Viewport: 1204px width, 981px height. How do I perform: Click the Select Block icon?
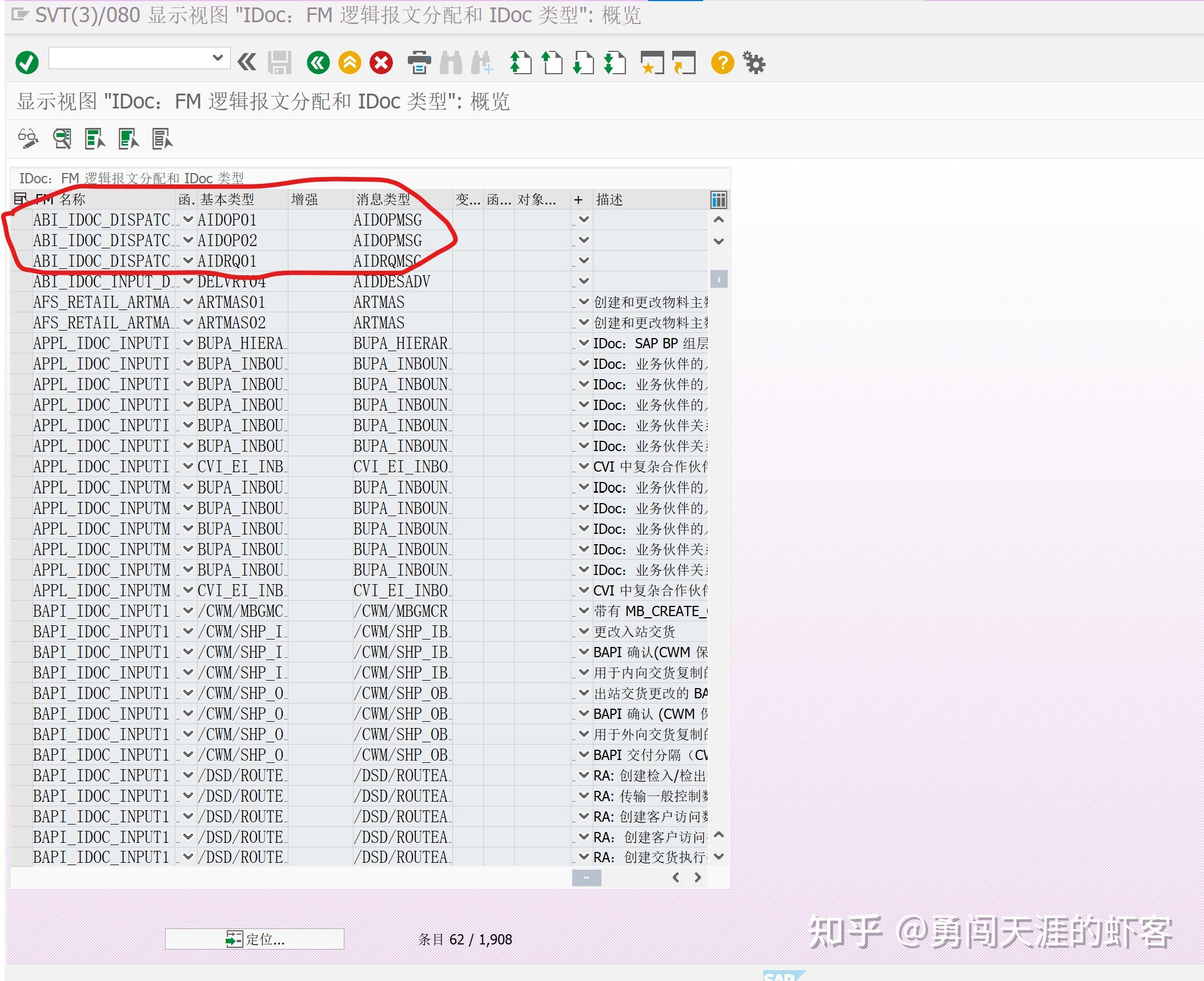pos(129,138)
